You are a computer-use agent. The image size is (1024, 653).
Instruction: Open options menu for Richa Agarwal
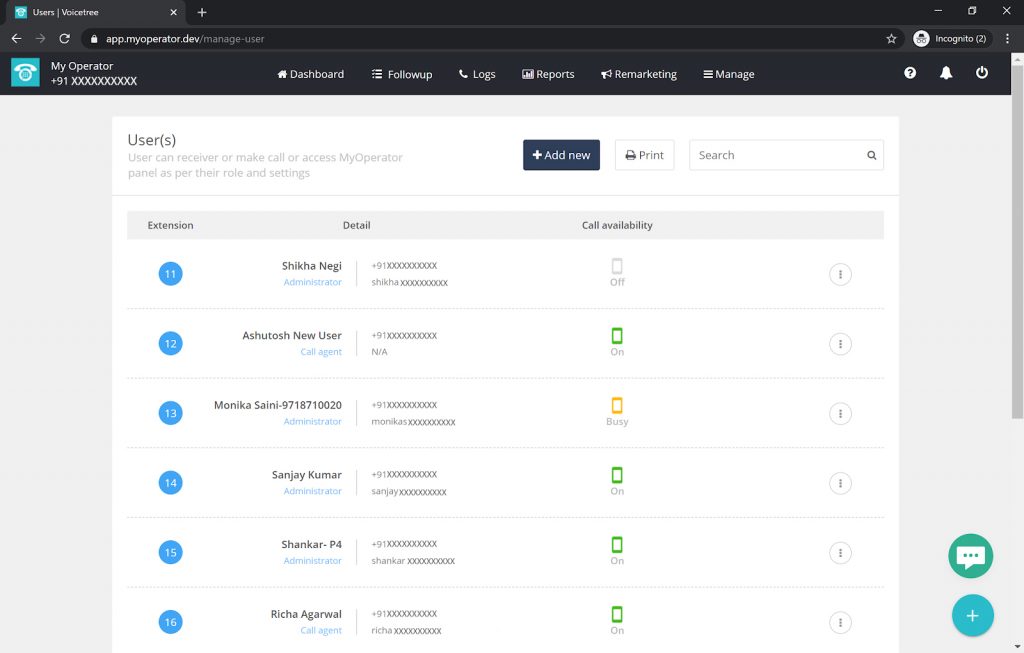[840, 622]
